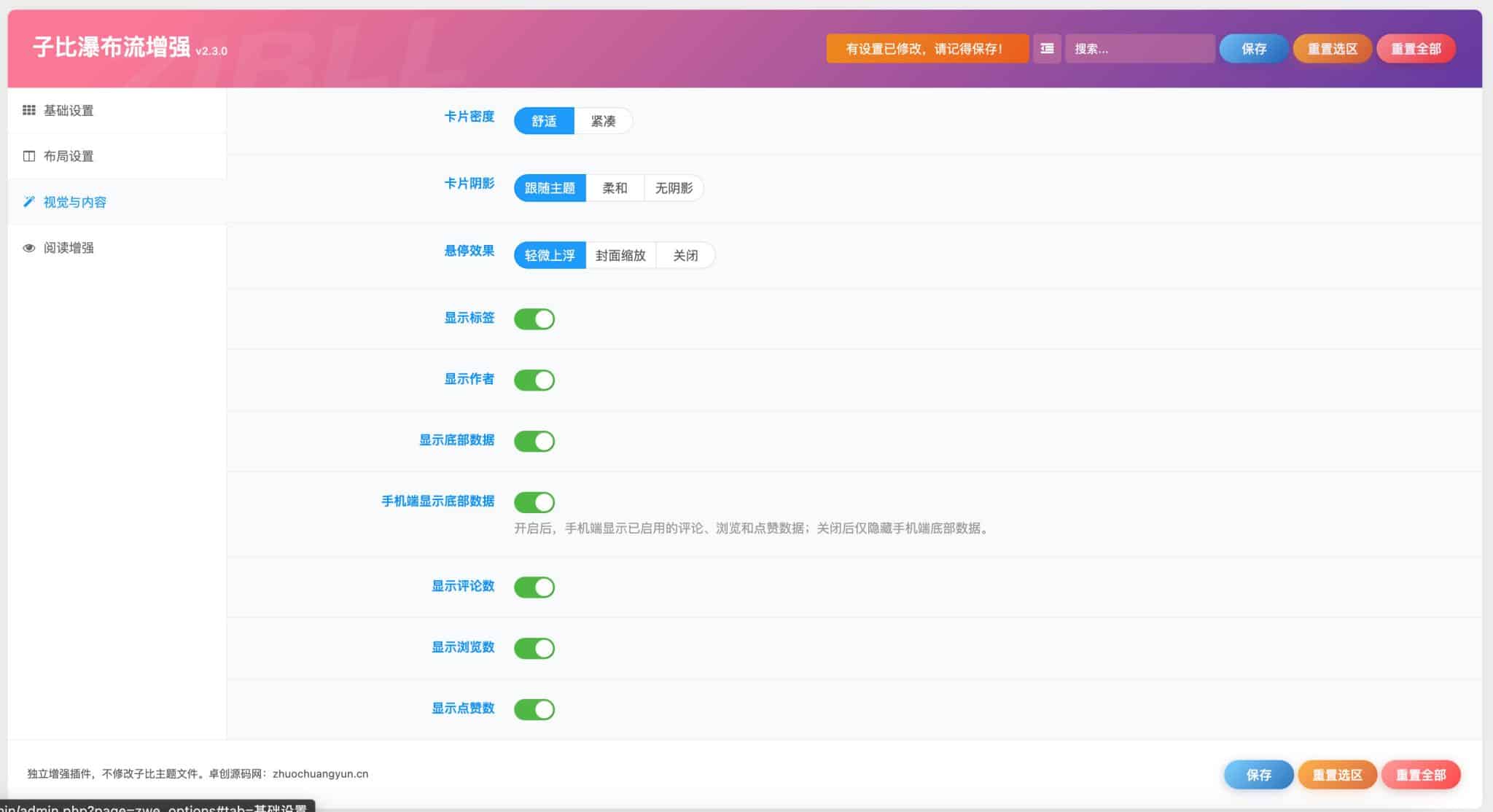Screen dimensions: 1493x812
Task: Choose 无阴影 card shadow option
Action: pos(674,188)
